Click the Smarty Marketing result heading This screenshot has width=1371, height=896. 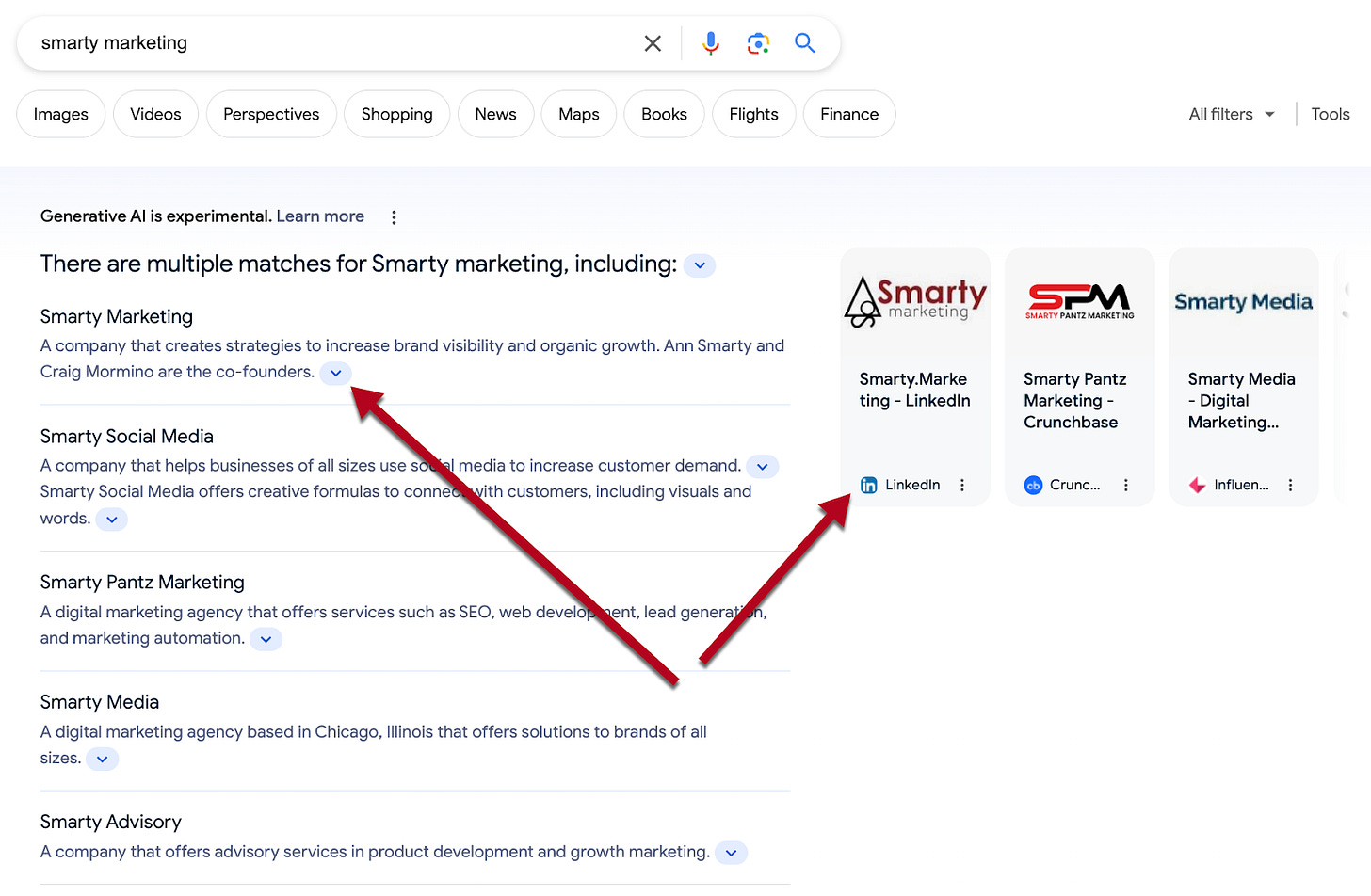pos(117,317)
